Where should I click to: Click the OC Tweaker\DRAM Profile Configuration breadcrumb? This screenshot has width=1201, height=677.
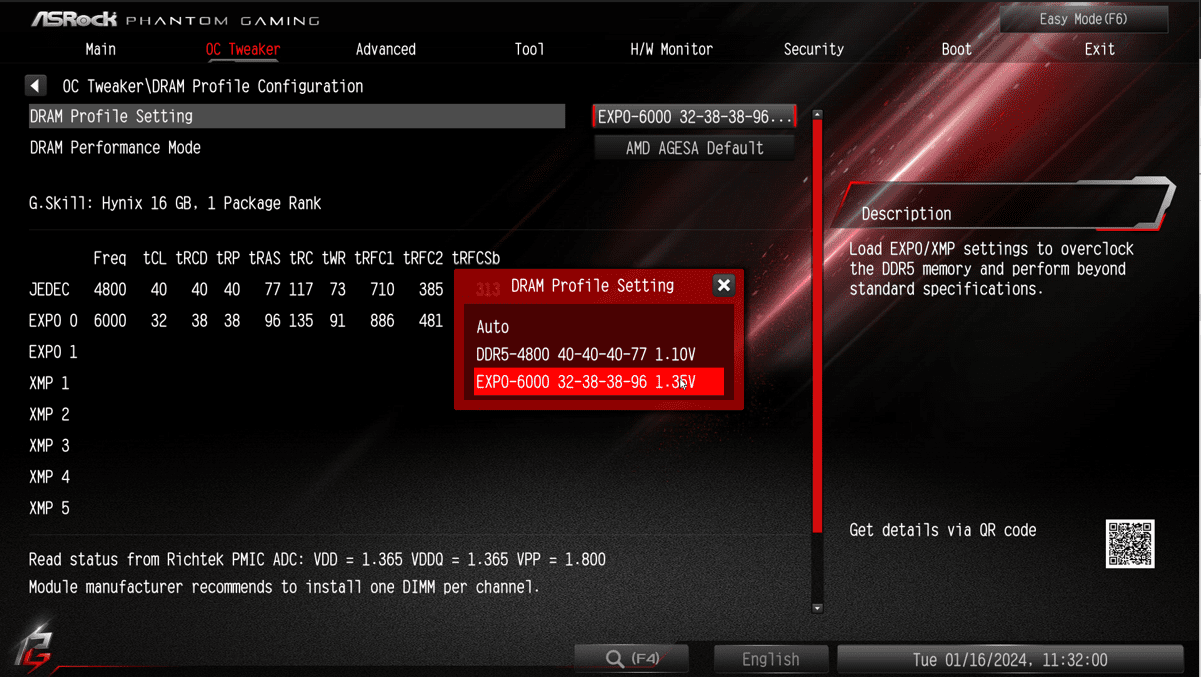click(213, 86)
